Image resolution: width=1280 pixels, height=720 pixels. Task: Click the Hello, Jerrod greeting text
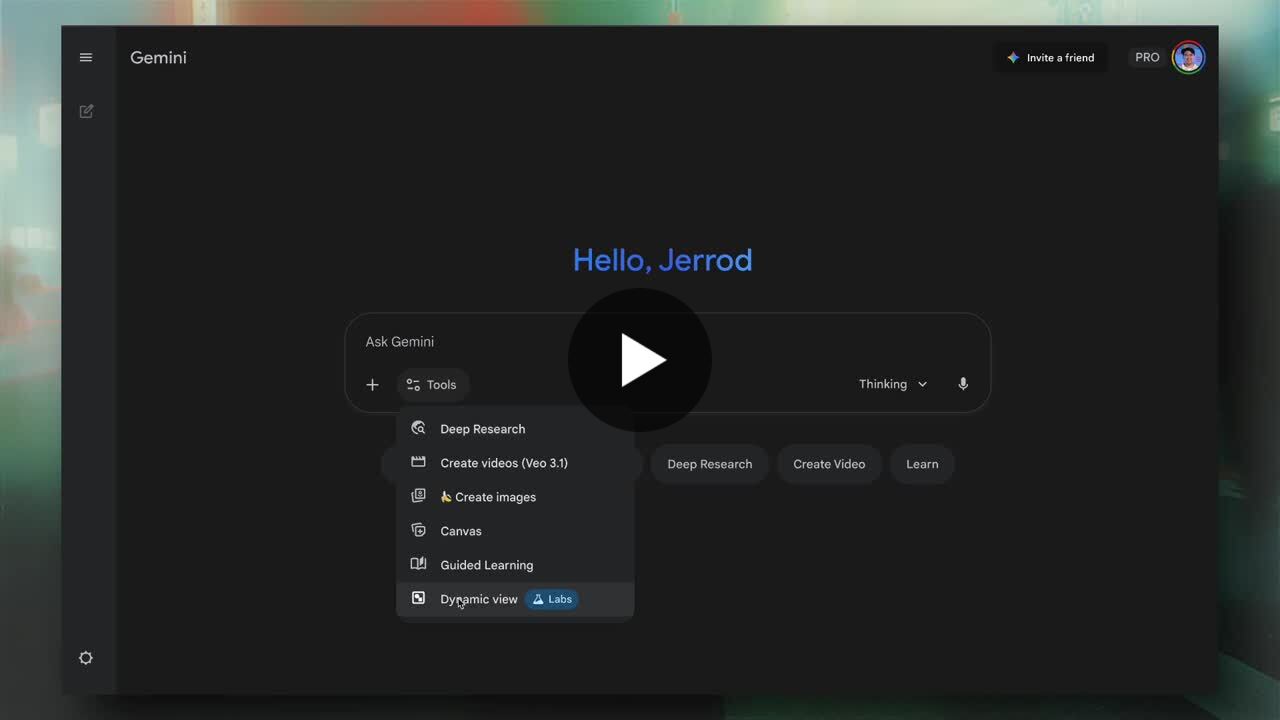pos(662,260)
